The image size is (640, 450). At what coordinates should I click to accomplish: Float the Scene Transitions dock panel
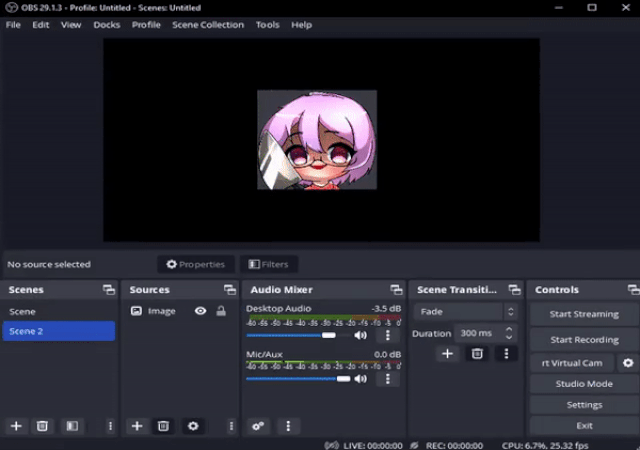(514, 290)
